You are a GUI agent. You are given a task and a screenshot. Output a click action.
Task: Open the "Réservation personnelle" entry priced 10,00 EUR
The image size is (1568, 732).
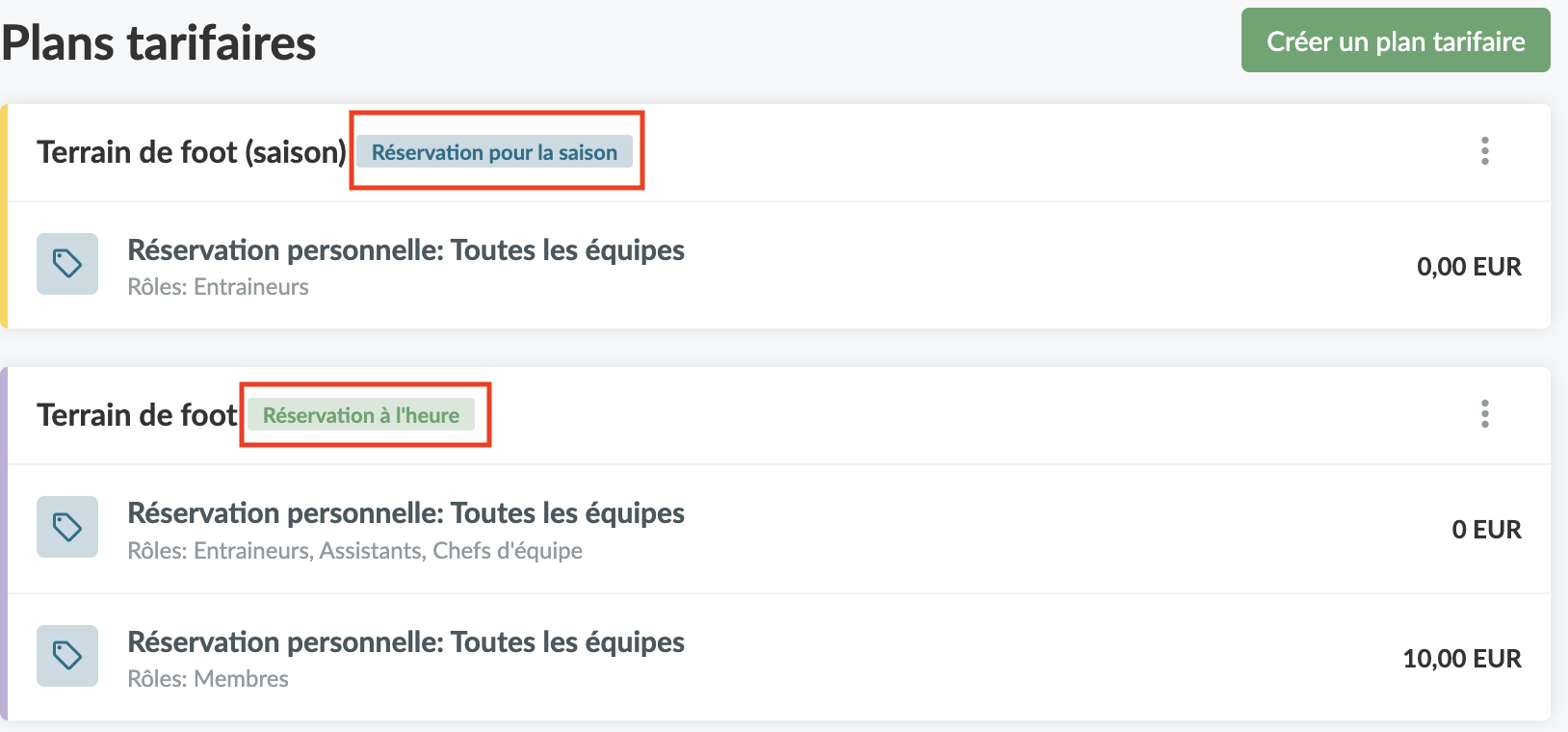(x=405, y=642)
